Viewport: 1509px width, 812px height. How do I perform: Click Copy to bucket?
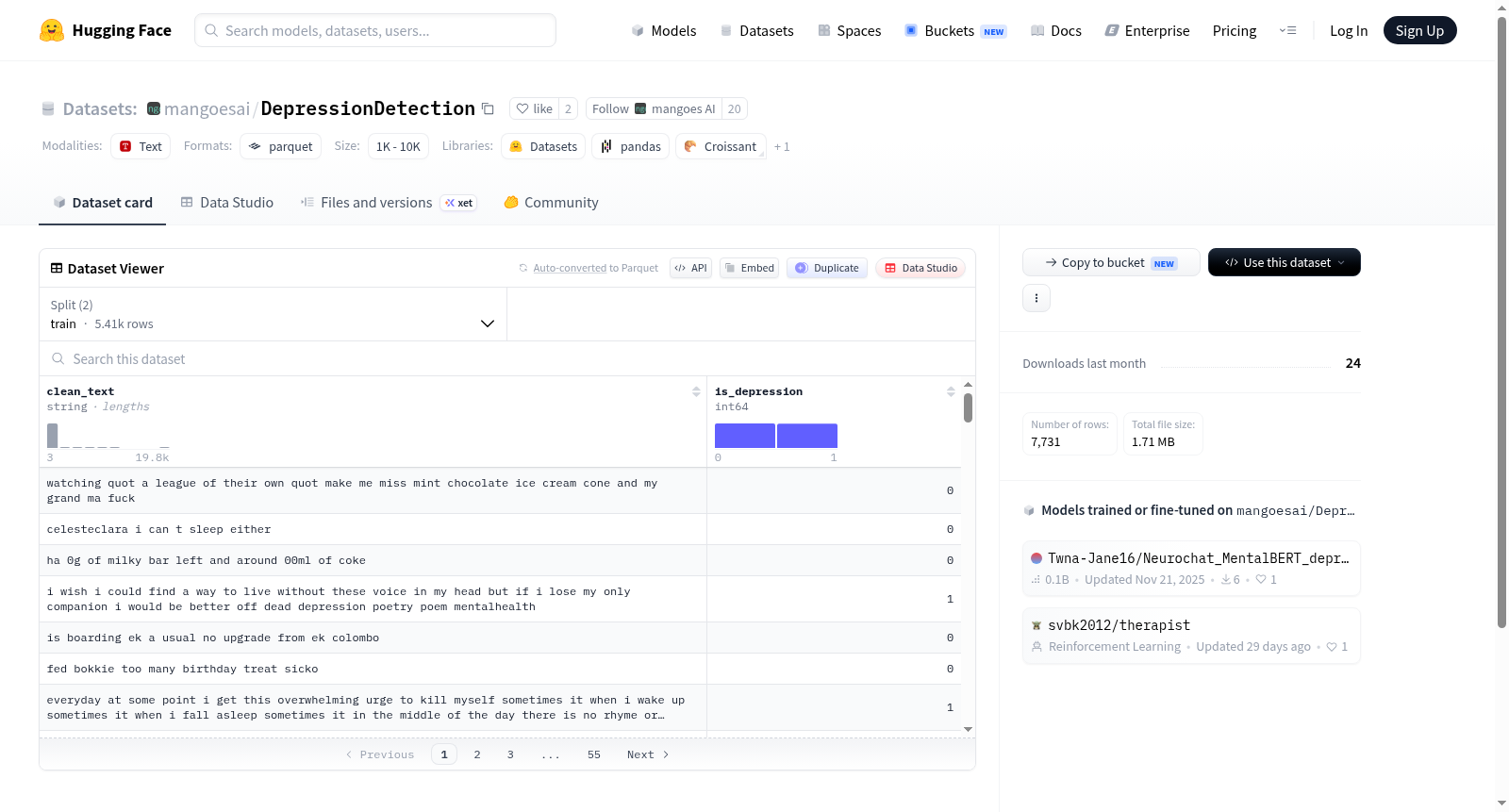pos(1111,262)
